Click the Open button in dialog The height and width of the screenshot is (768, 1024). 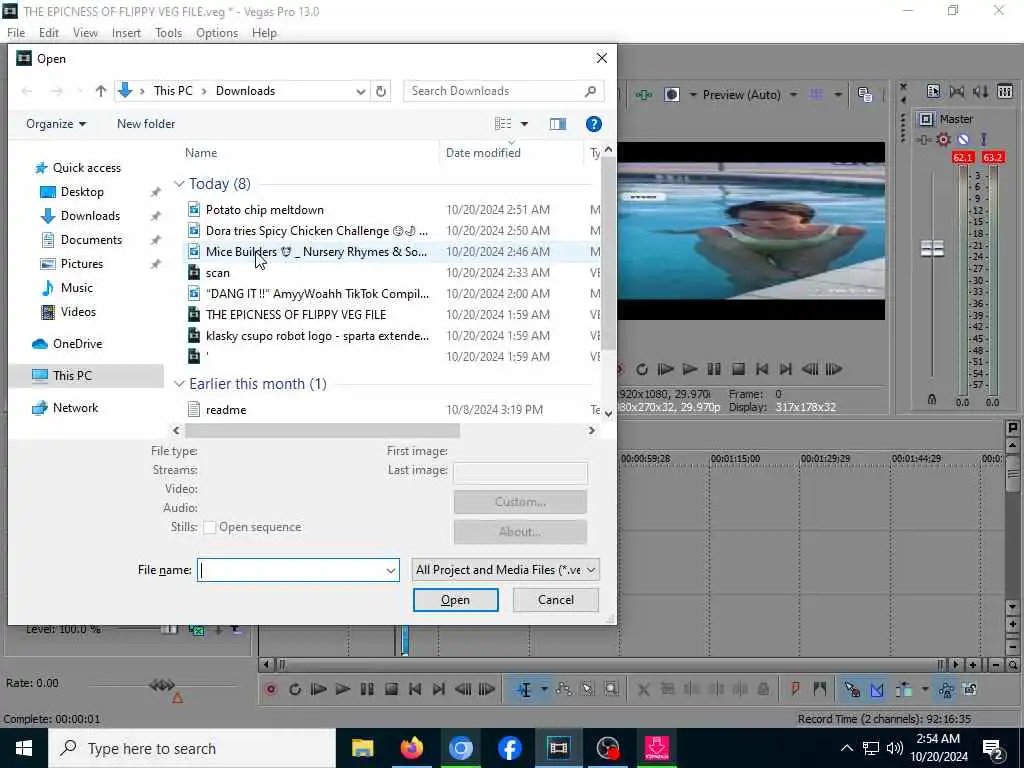[x=455, y=600]
